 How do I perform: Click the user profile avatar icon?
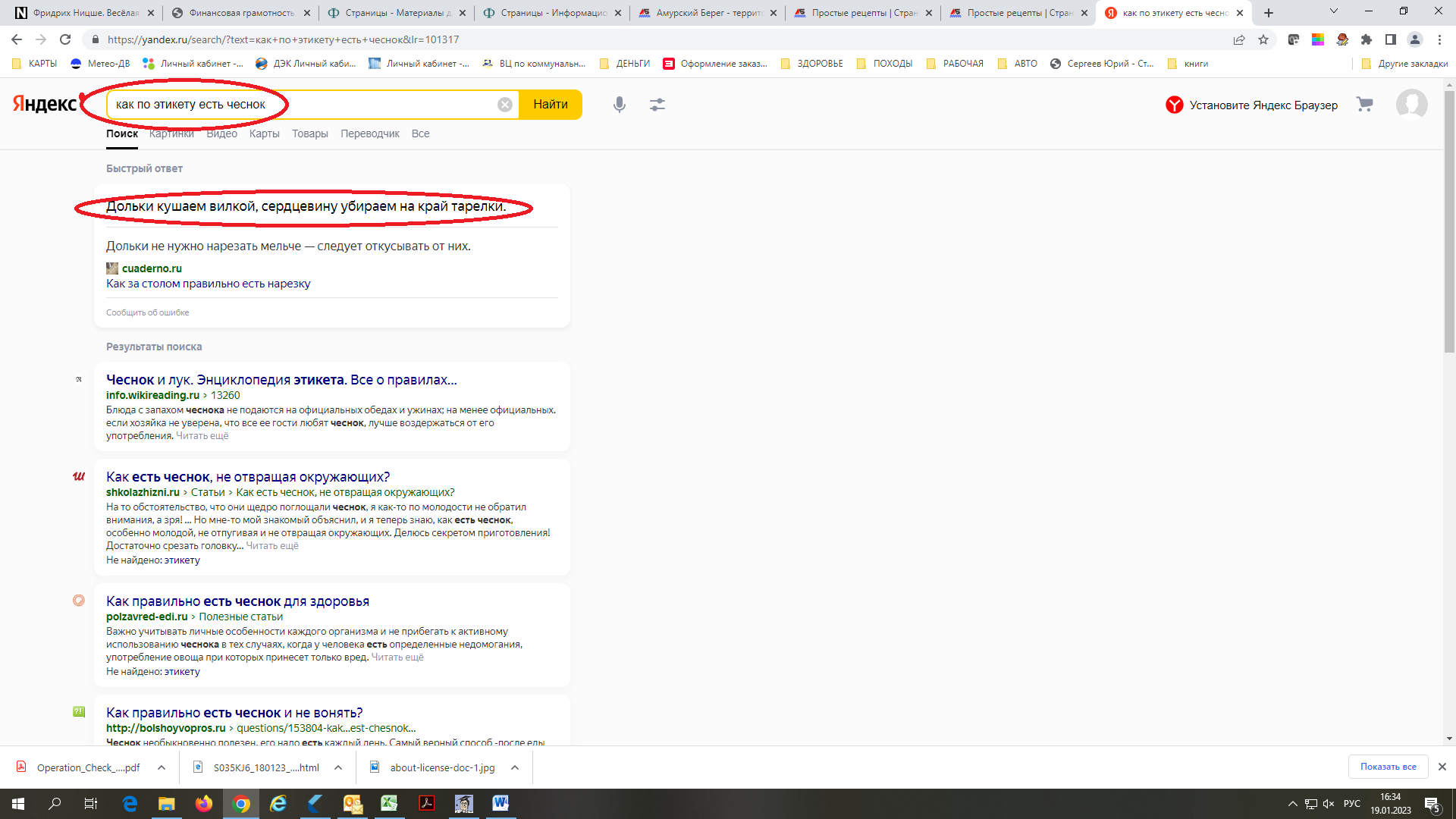[x=1411, y=105]
